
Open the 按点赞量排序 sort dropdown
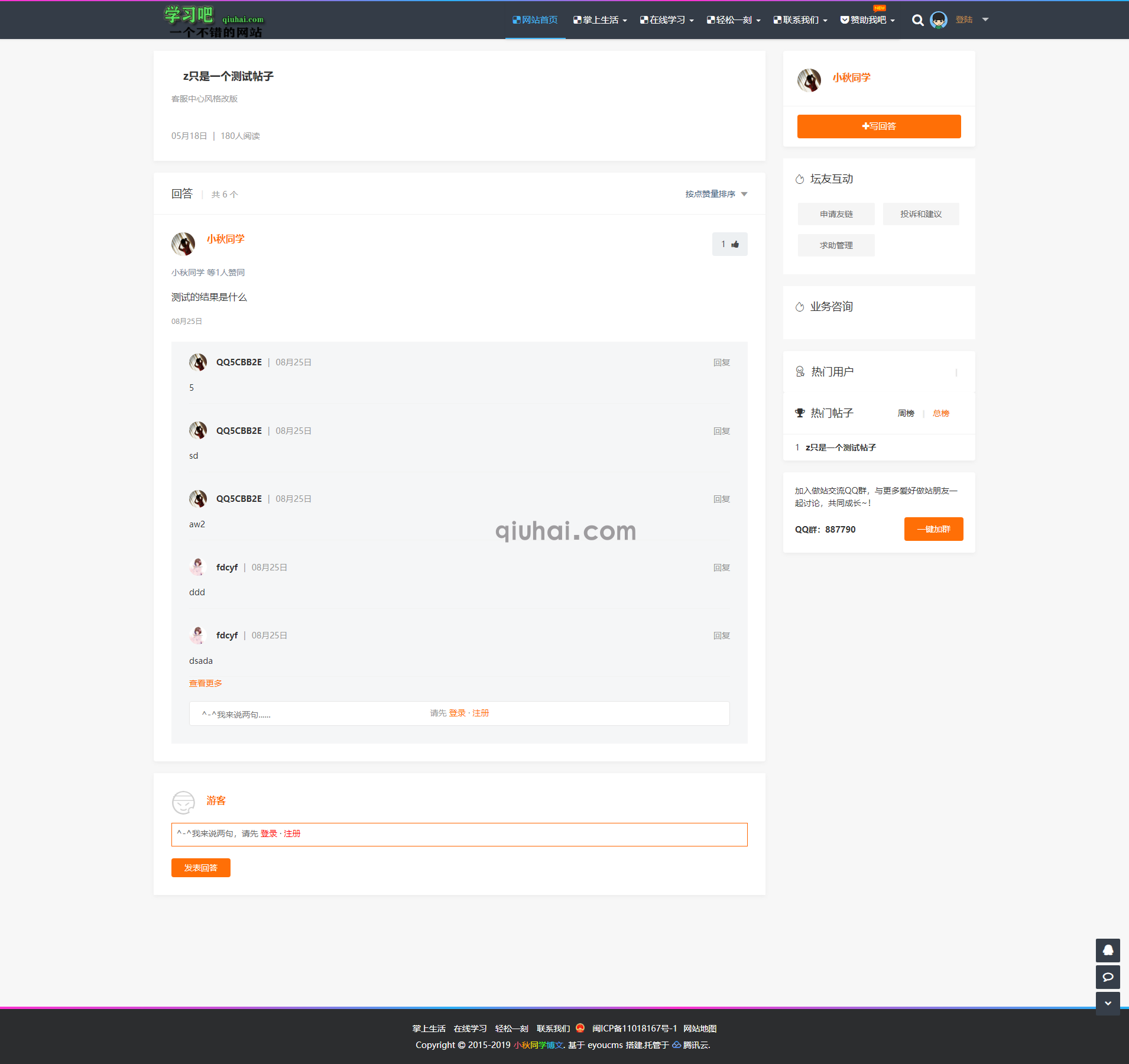coord(716,194)
